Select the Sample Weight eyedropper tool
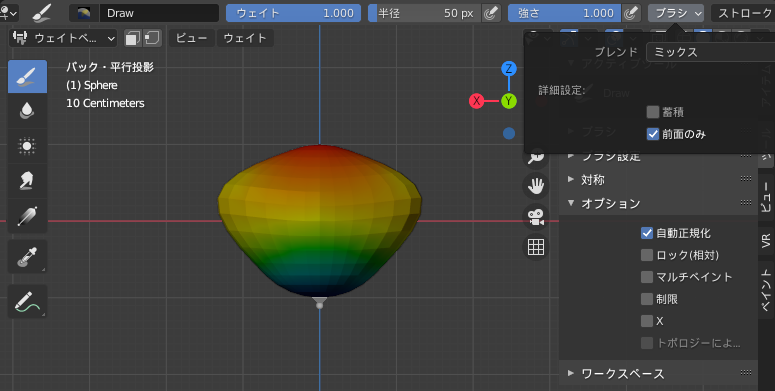The height and width of the screenshot is (391, 775). coord(27,257)
